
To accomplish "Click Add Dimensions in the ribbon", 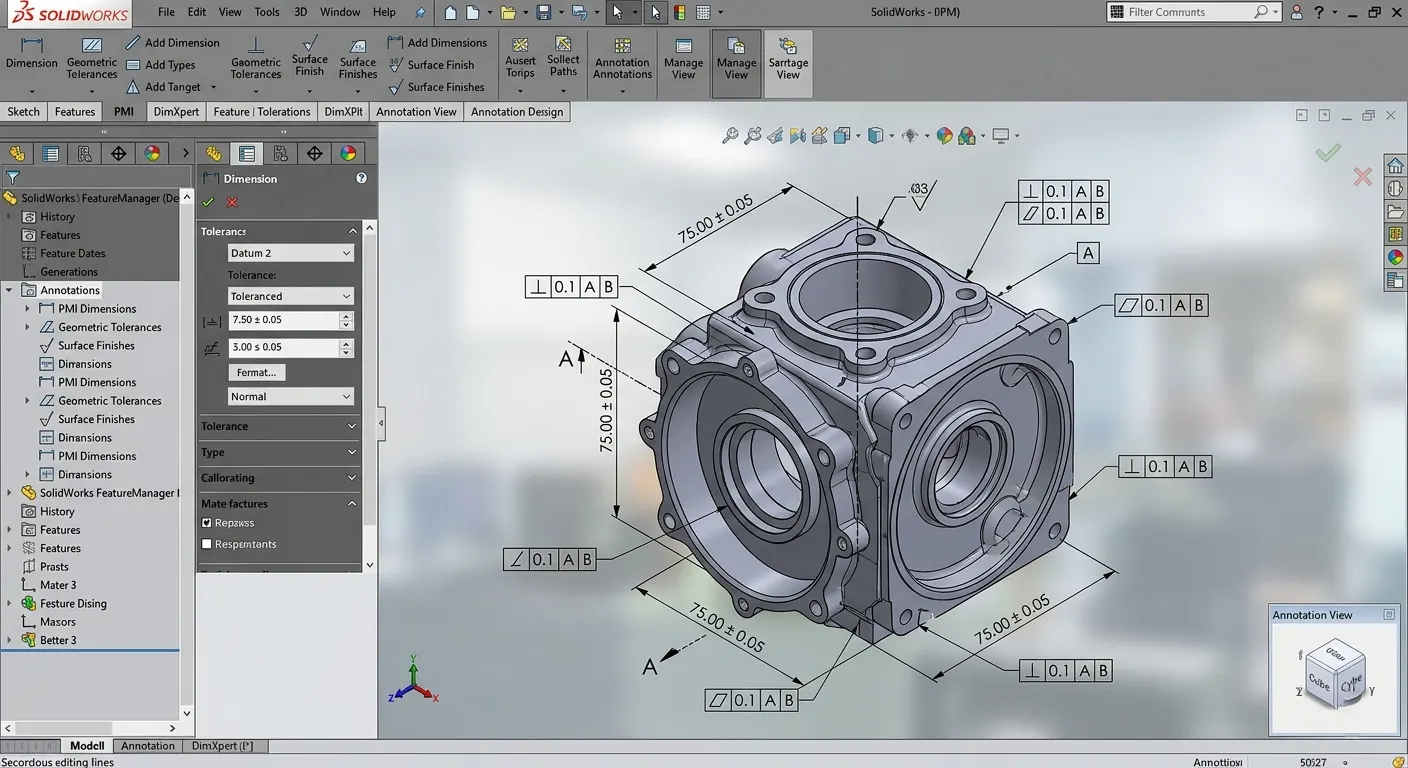I will pos(437,43).
